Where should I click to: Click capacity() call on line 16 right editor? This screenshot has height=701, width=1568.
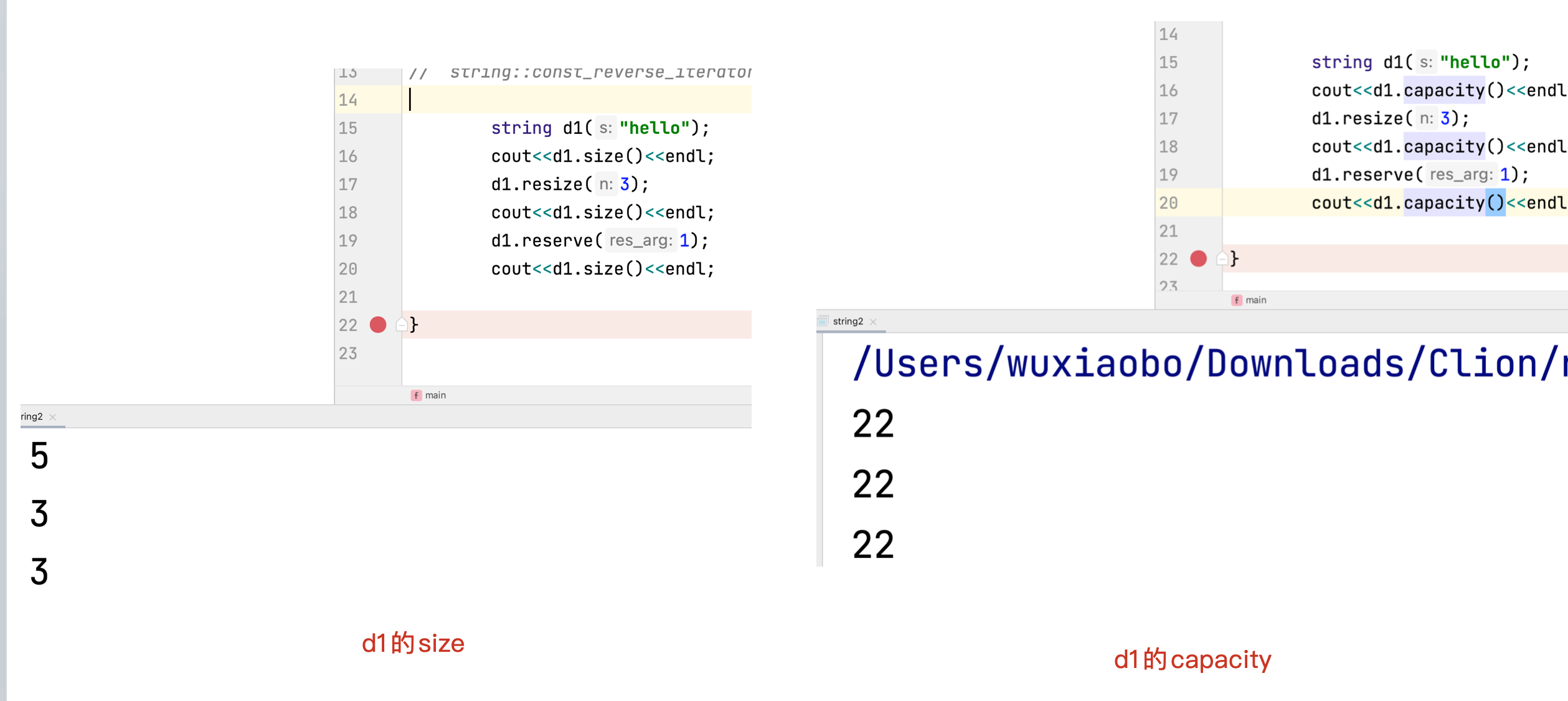point(1454,90)
